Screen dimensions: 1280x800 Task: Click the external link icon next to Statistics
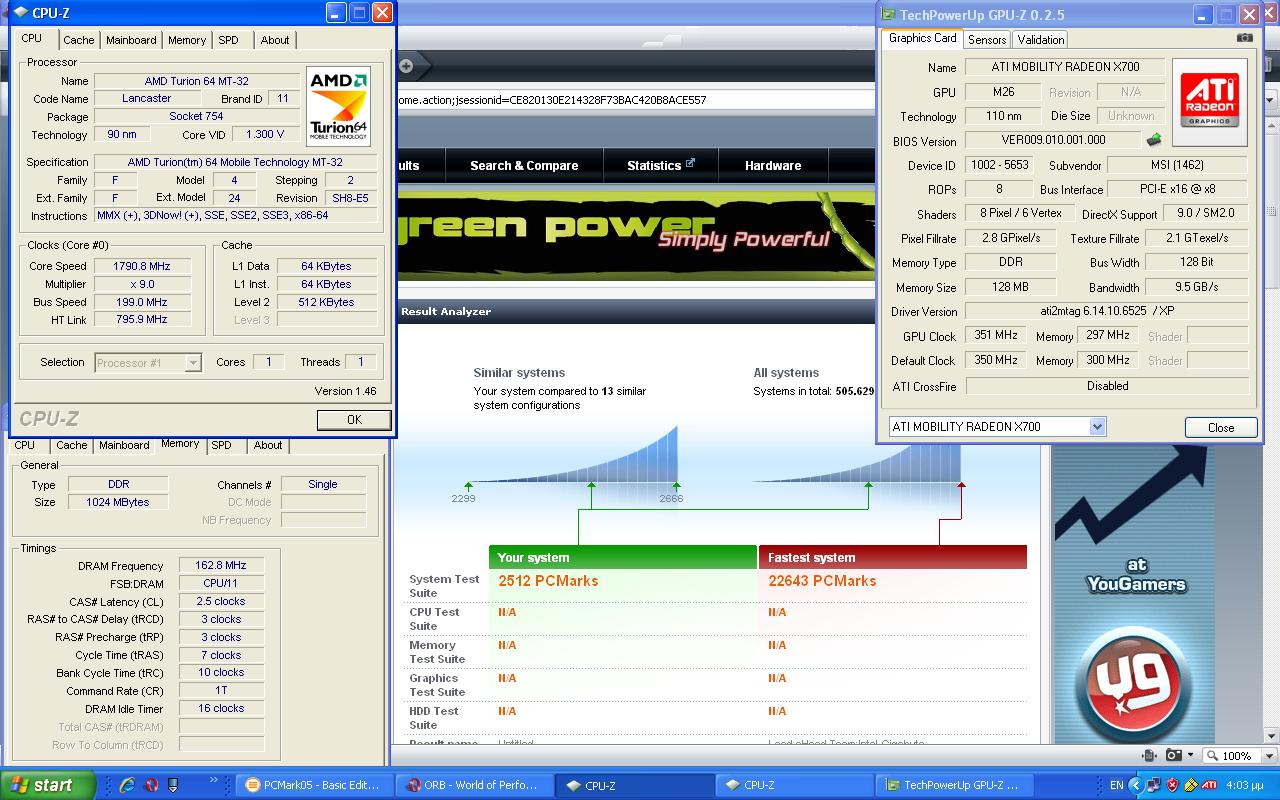click(690, 162)
